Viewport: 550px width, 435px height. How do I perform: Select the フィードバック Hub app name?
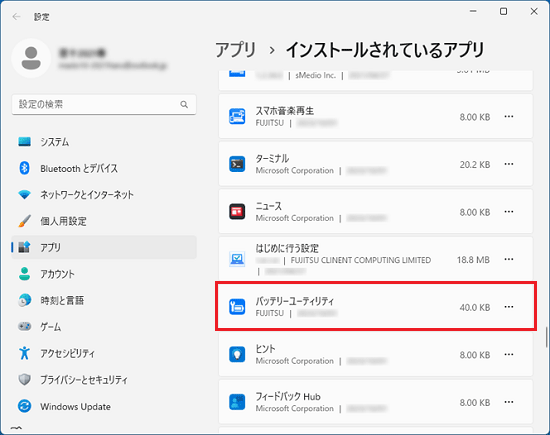[288, 396]
